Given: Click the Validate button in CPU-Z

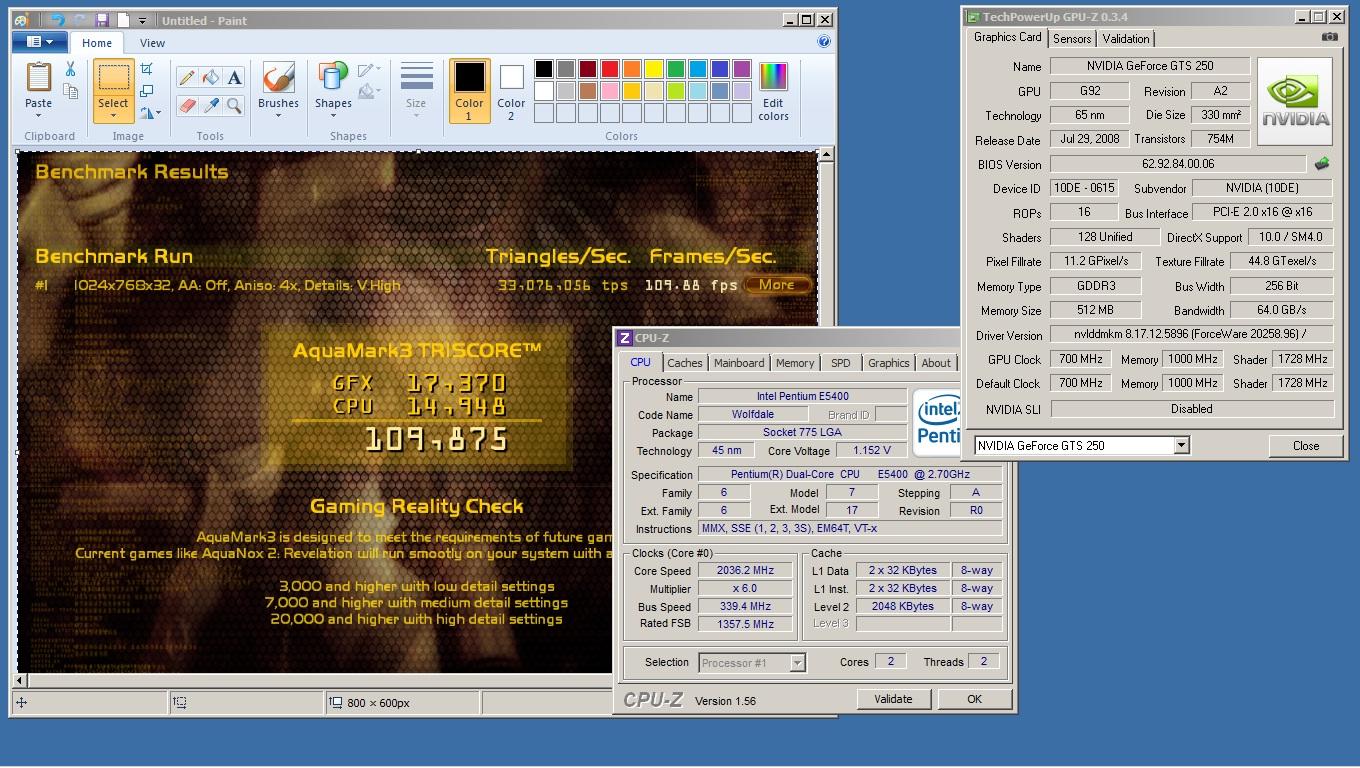Looking at the screenshot, I should [892, 699].
